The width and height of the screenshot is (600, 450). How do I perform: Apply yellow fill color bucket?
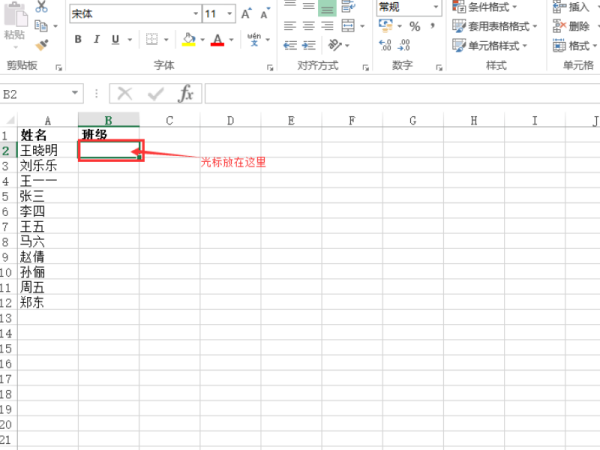coord(189,39)
